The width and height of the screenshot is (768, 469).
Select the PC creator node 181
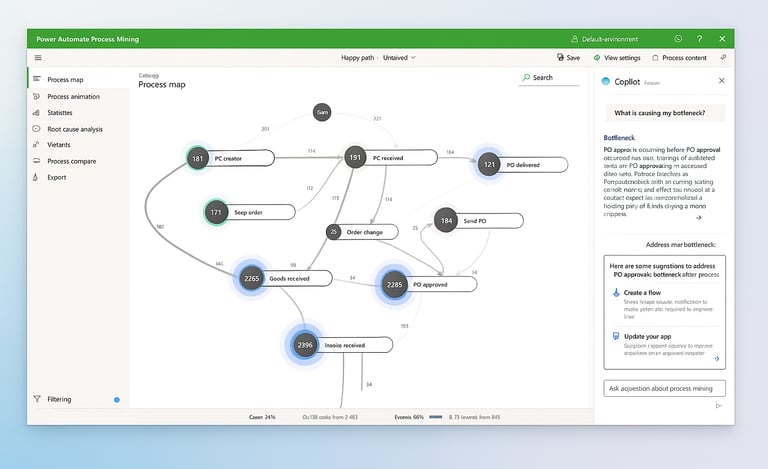230,158
